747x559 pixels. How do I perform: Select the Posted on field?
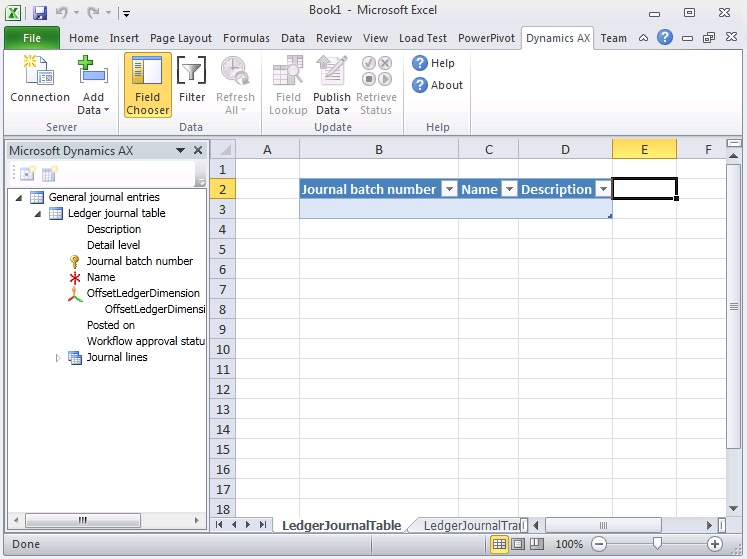(111, 325)
